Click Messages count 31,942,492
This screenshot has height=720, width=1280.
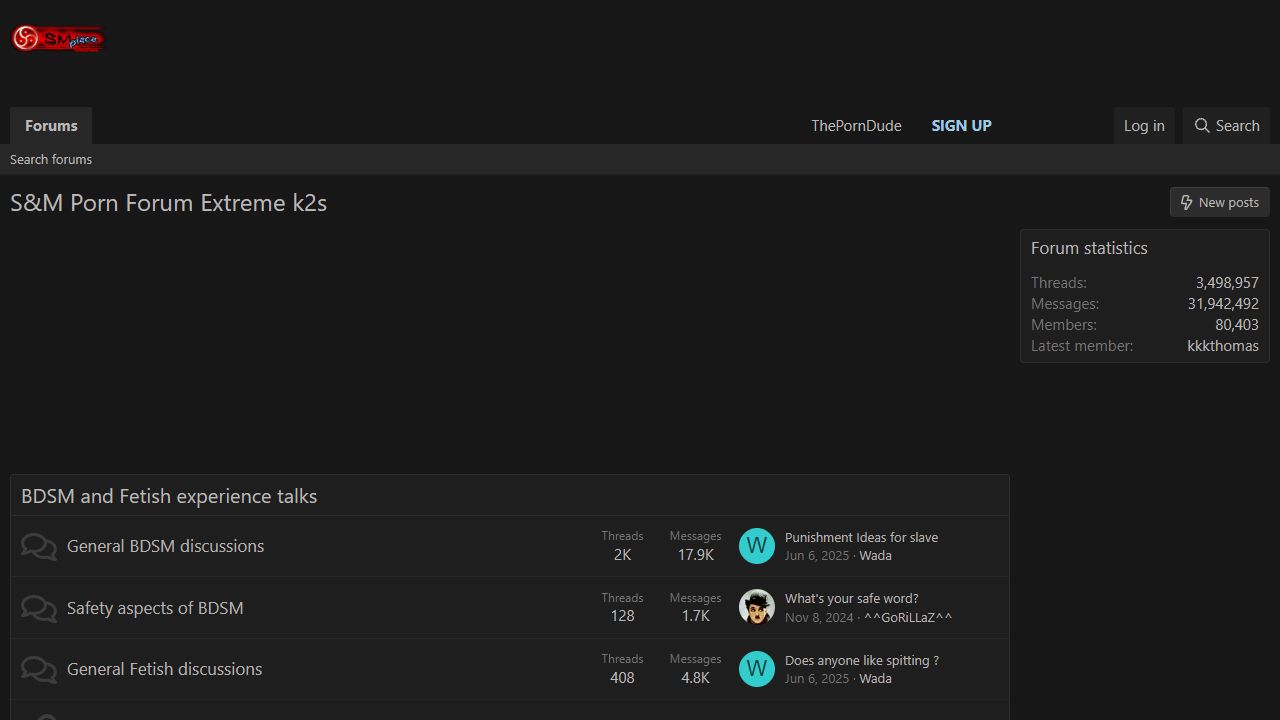click(x=1223, y=304)
